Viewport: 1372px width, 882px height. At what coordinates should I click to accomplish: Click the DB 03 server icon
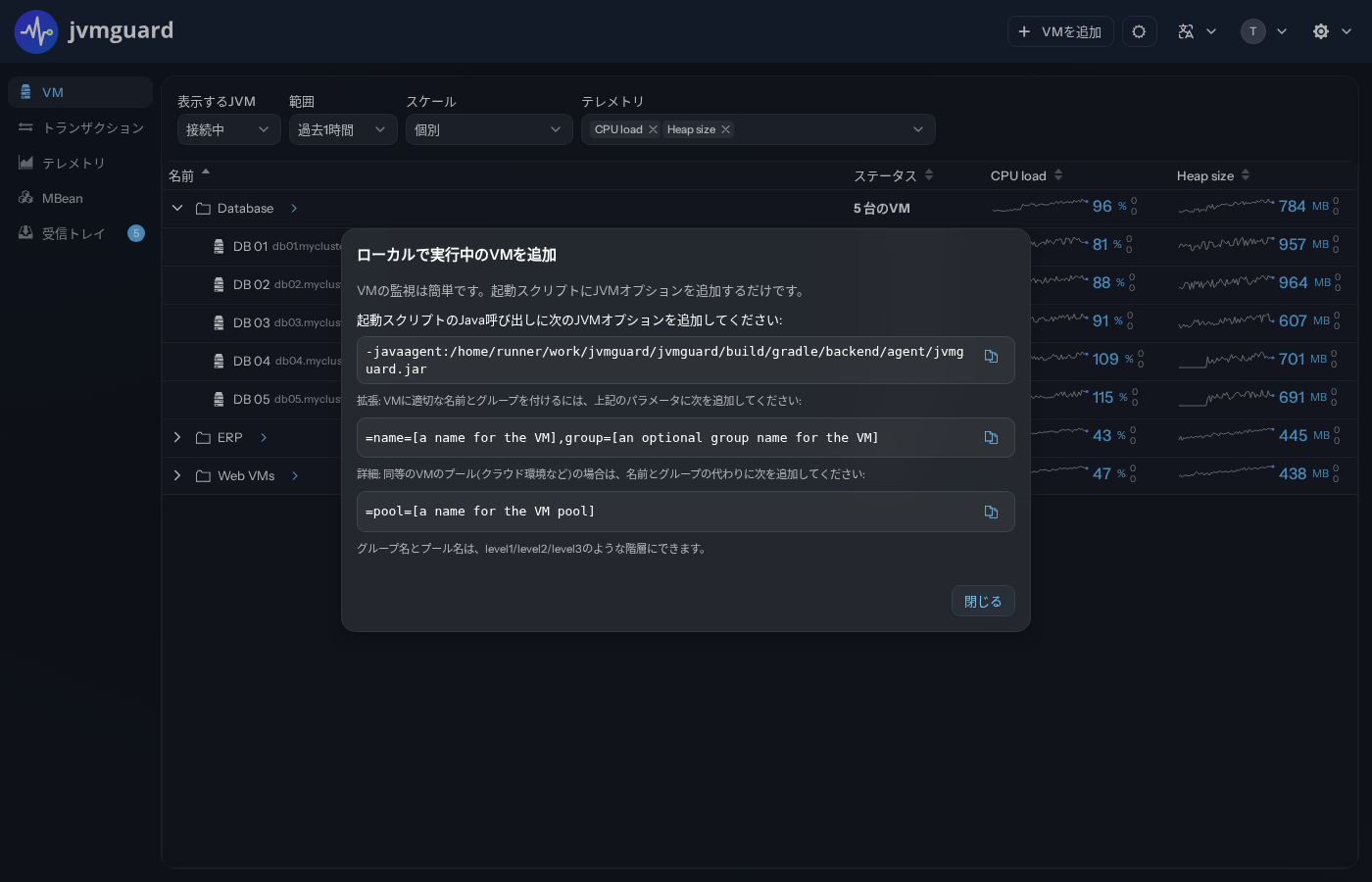pos(219,322)
